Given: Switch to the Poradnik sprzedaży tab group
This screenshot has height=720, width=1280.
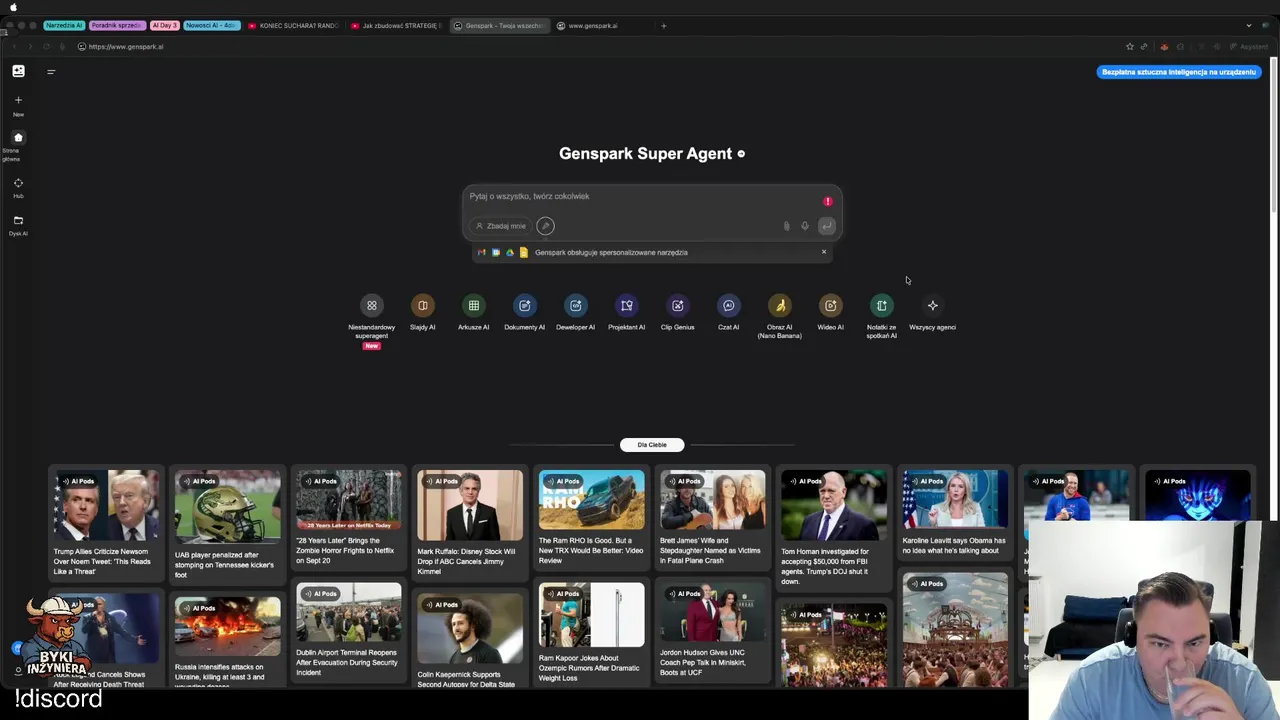Looking at the screenshot, I should click(x=116, y=25).
